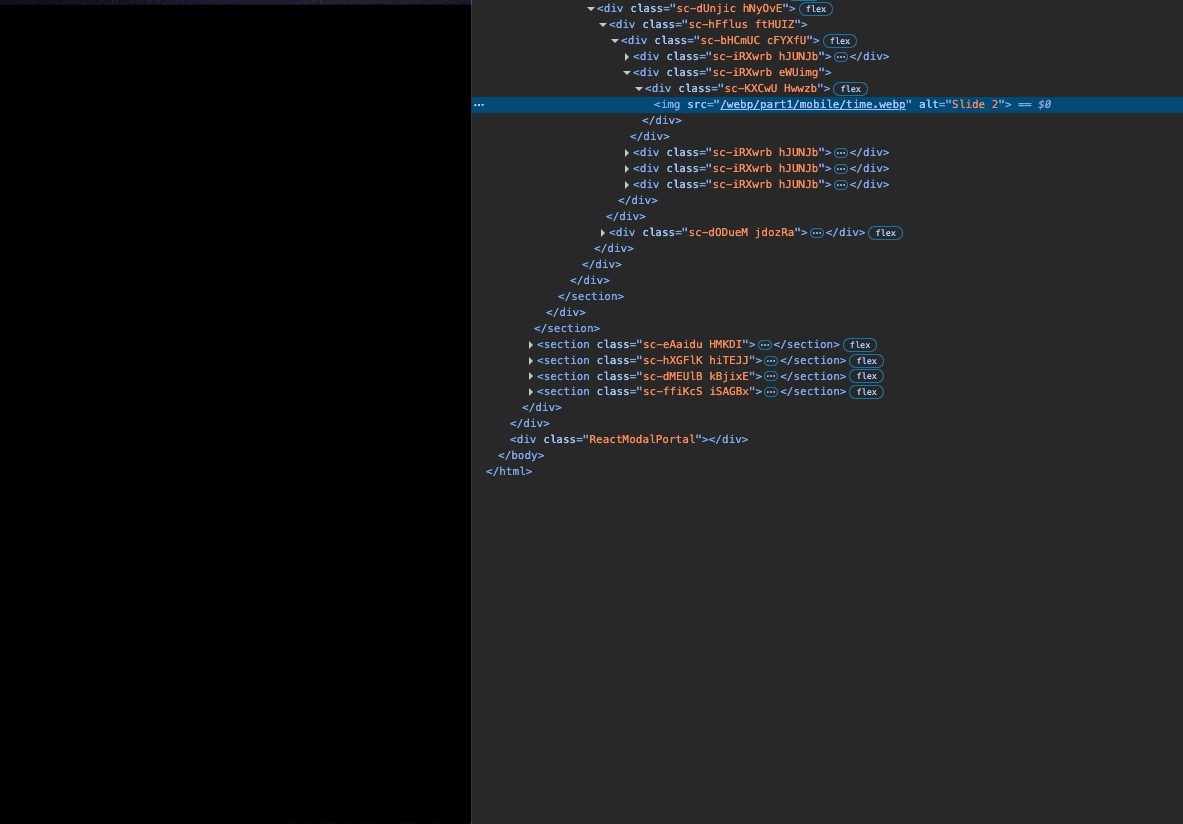This screenshot has width=1183, height=824.
Task: Expand the sc-hXGFlK hiTEJJ section
Action: coord(530,360)
